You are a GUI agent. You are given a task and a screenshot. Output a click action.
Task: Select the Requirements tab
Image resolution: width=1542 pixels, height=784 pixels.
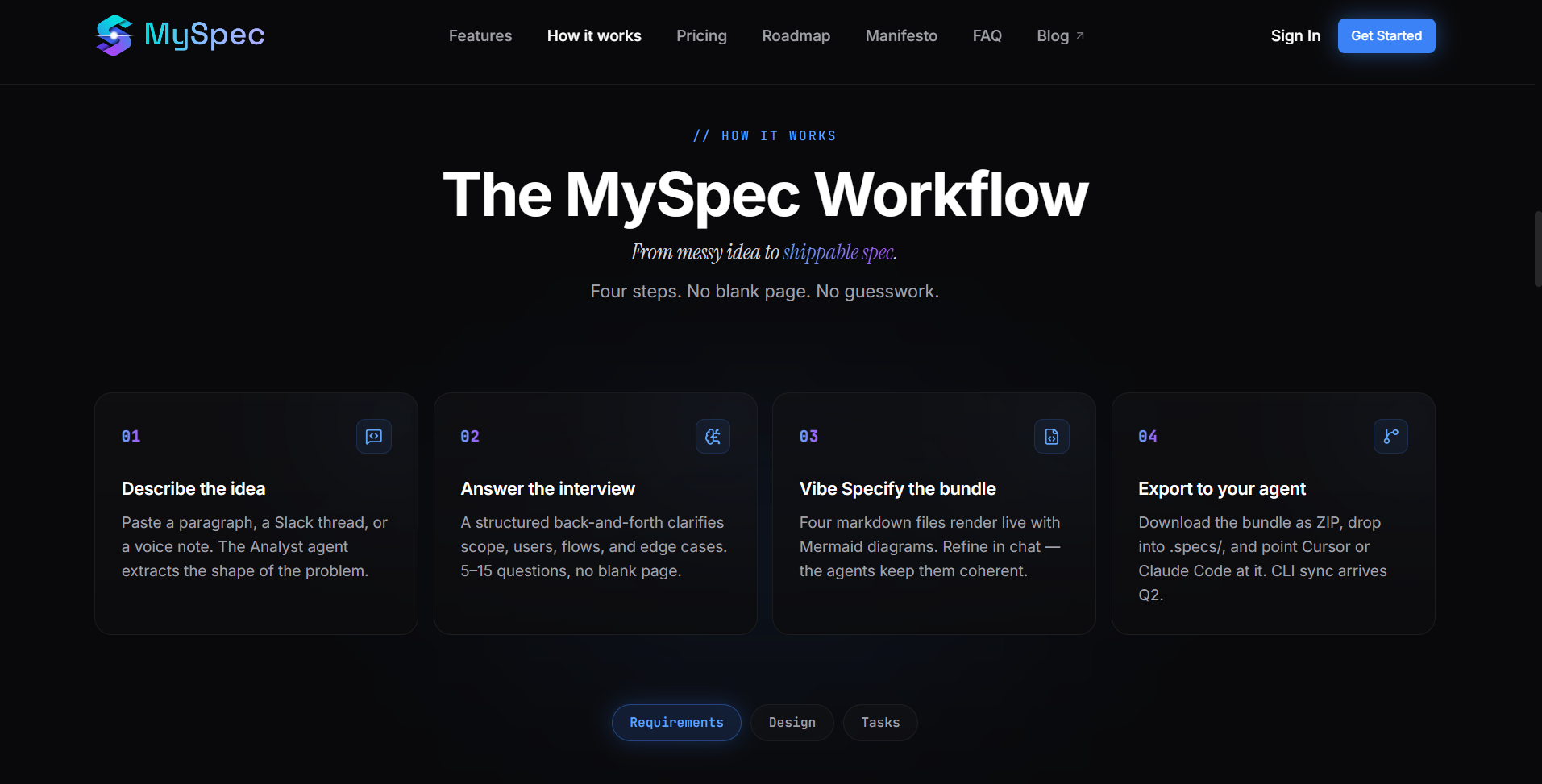(x=676, y=723)
